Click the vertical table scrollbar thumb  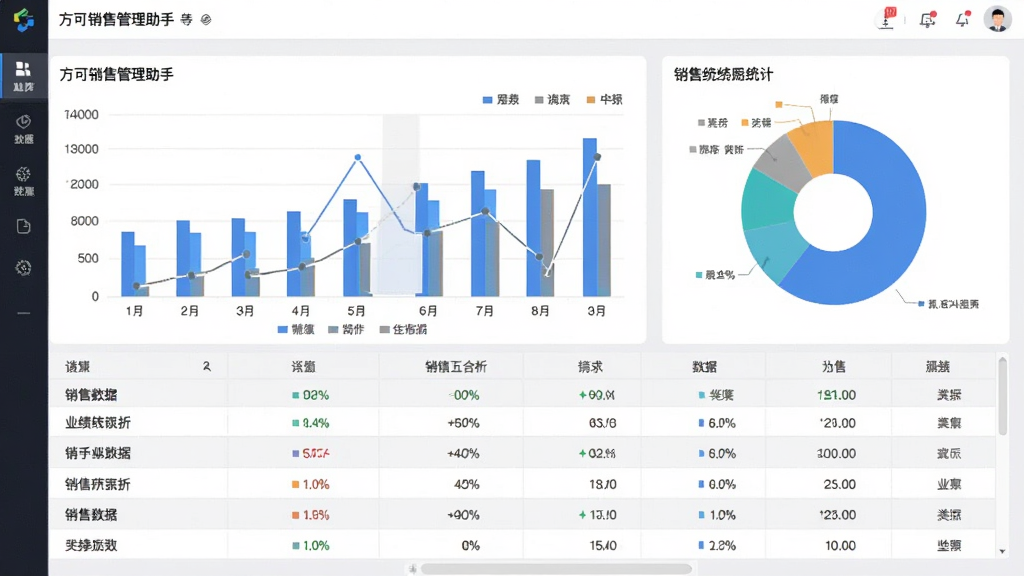(1002, 396)
